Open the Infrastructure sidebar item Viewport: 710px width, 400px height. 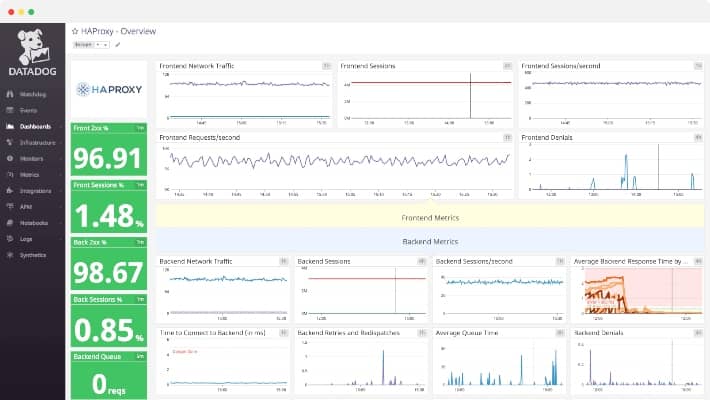38,143
